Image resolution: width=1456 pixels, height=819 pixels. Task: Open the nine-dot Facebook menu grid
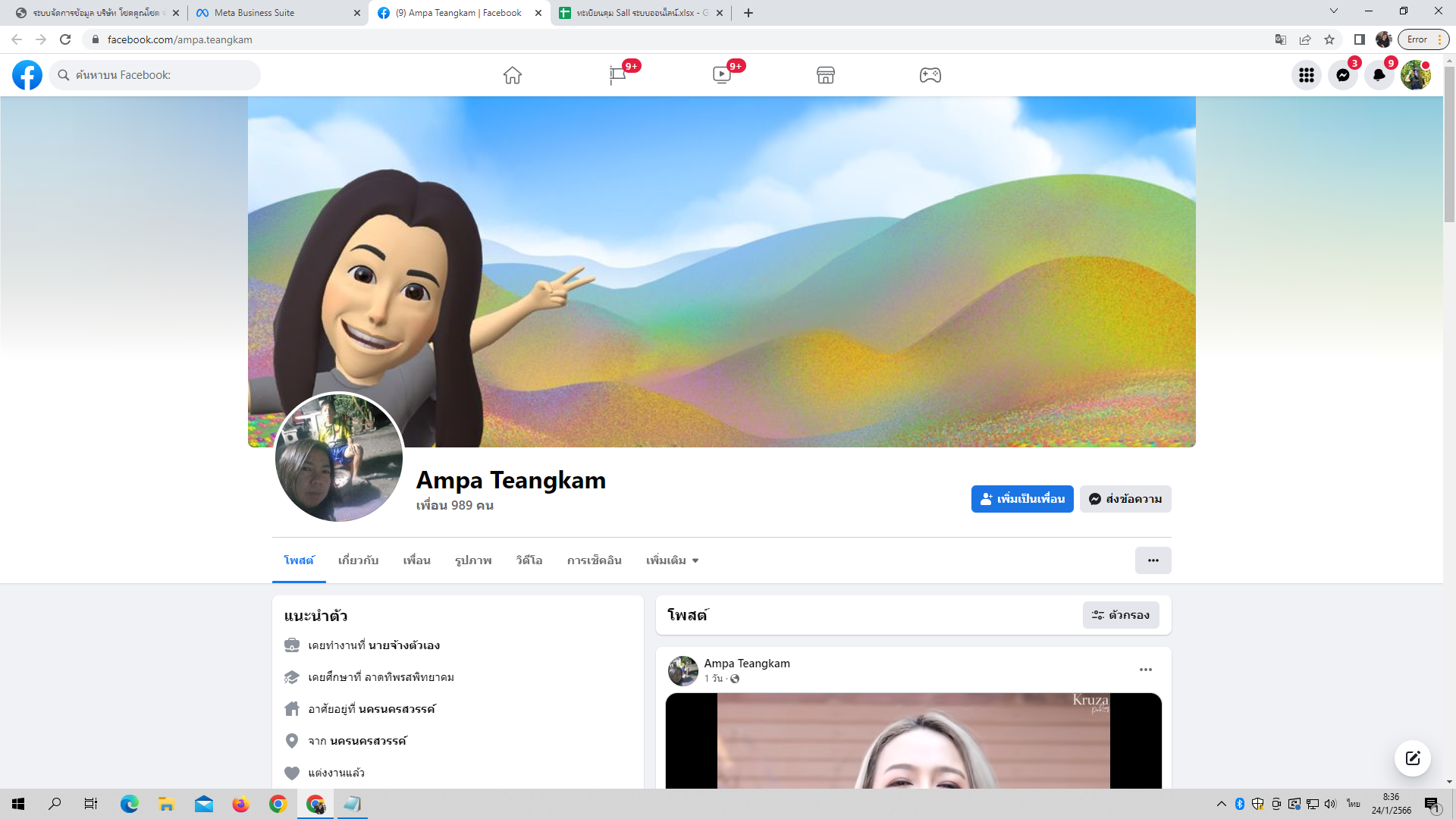click(x=1306, y=75)
